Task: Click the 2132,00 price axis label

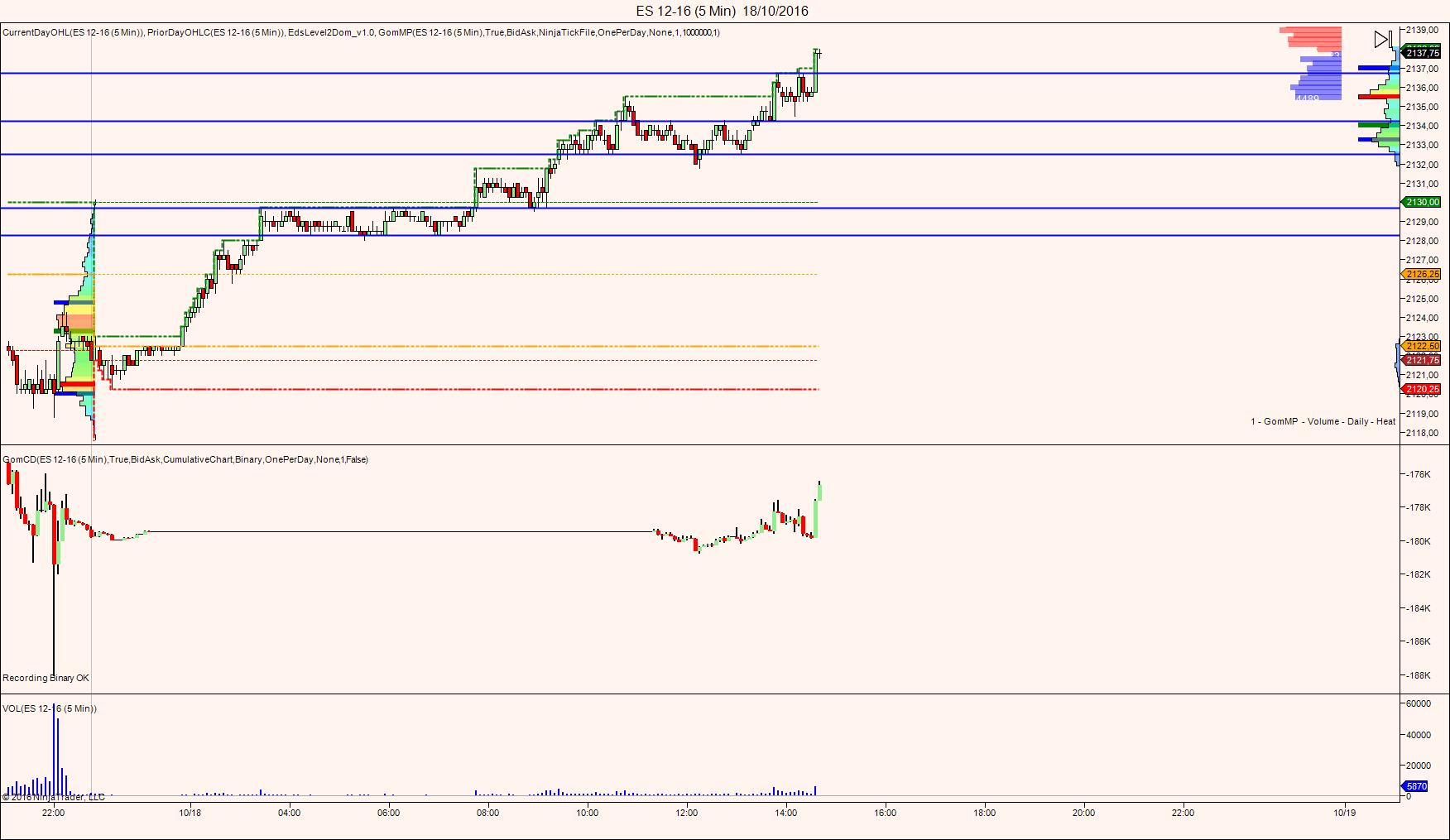Action: [1422, 165]
